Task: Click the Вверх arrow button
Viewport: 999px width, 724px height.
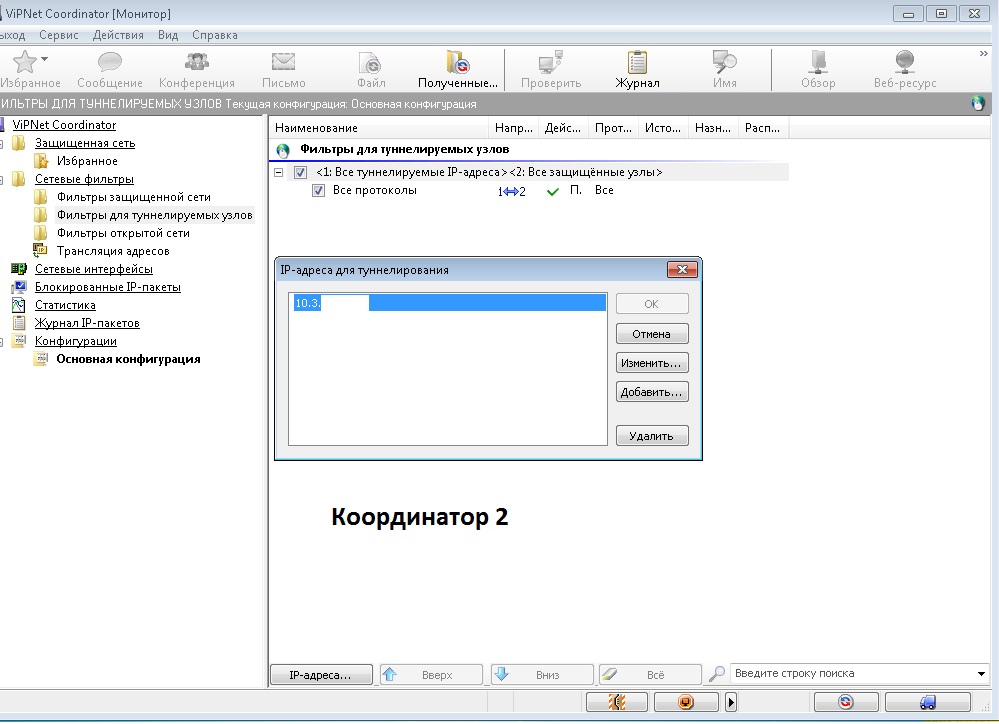Action: pos(431,674)
